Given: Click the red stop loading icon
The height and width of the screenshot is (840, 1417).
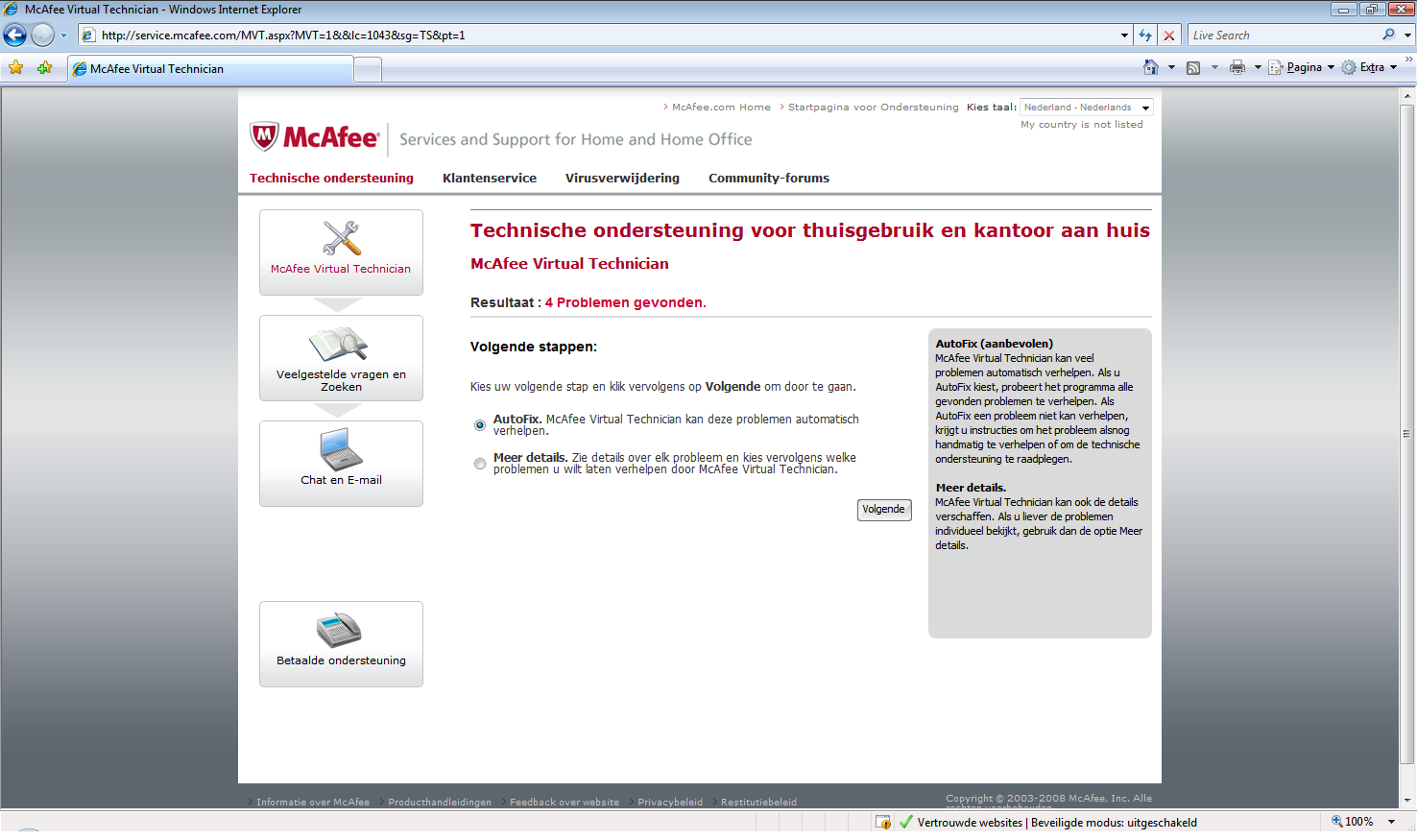Looking at the screenshot, I should [1169, 36].
